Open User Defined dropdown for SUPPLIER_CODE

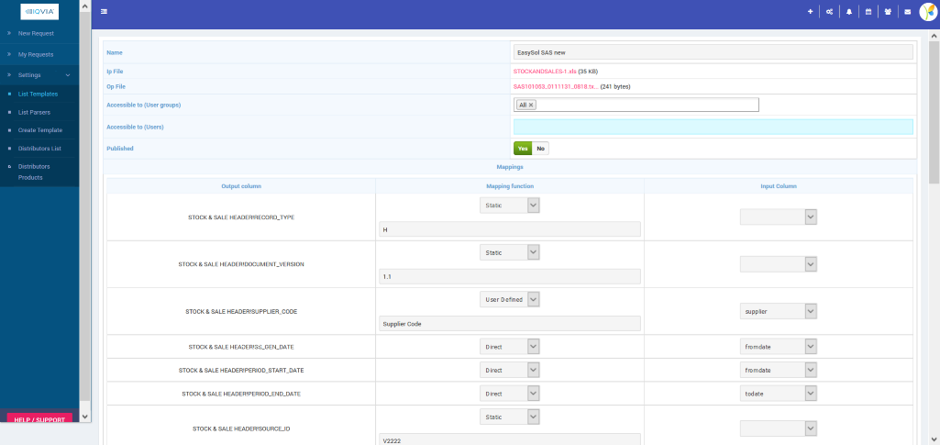pyautogui.click(x=510, y=299)
